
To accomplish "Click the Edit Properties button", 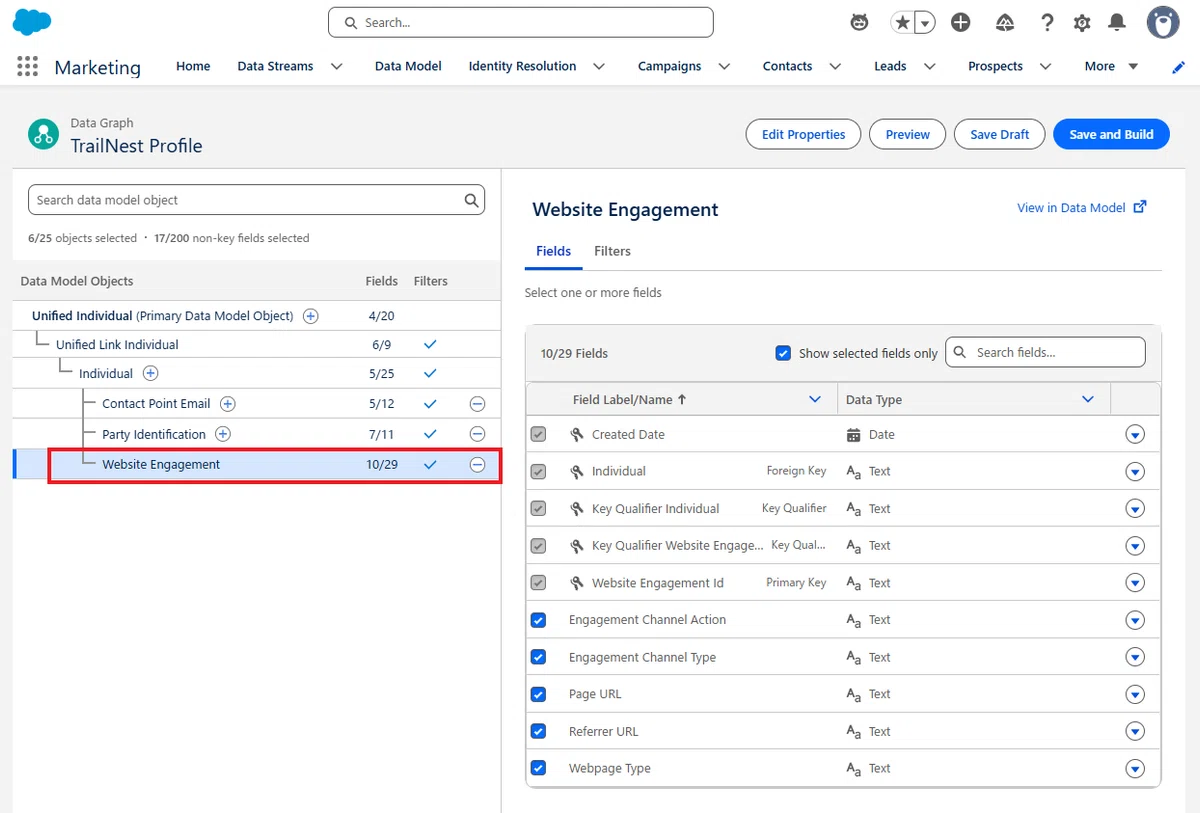I will point(803,134).
